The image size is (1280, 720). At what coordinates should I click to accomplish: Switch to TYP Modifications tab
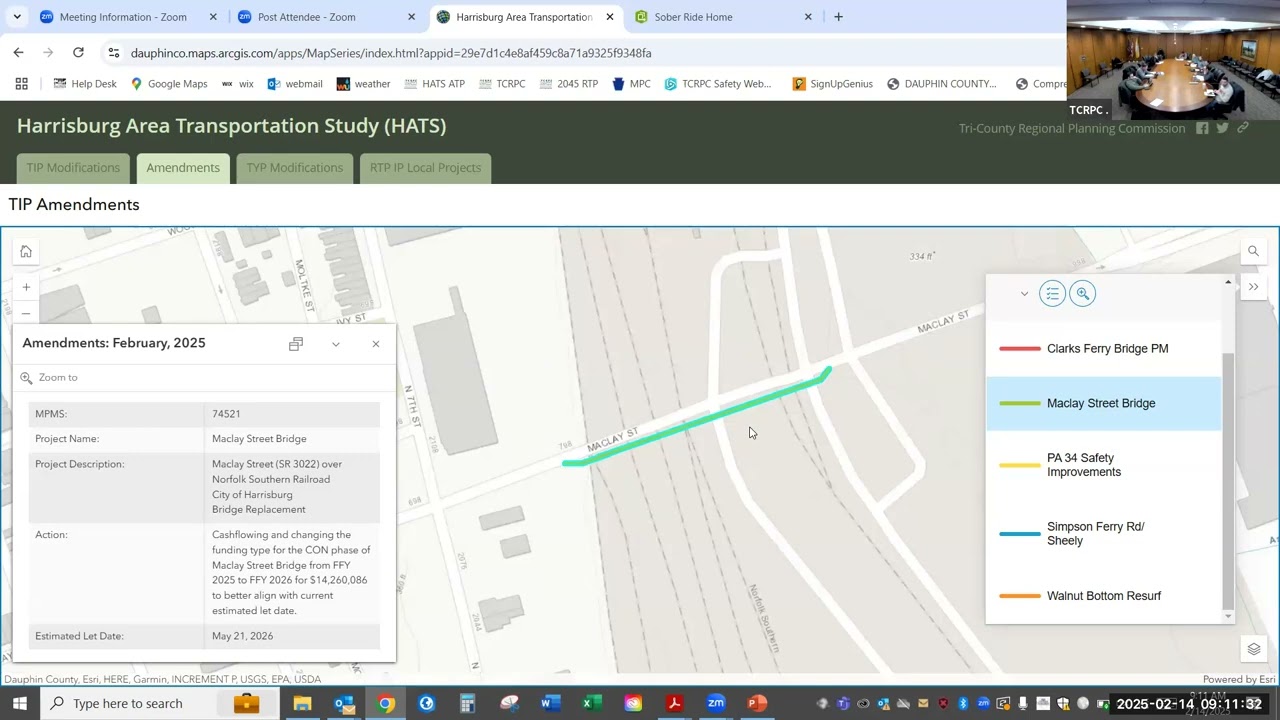click(x=295, y=168)
